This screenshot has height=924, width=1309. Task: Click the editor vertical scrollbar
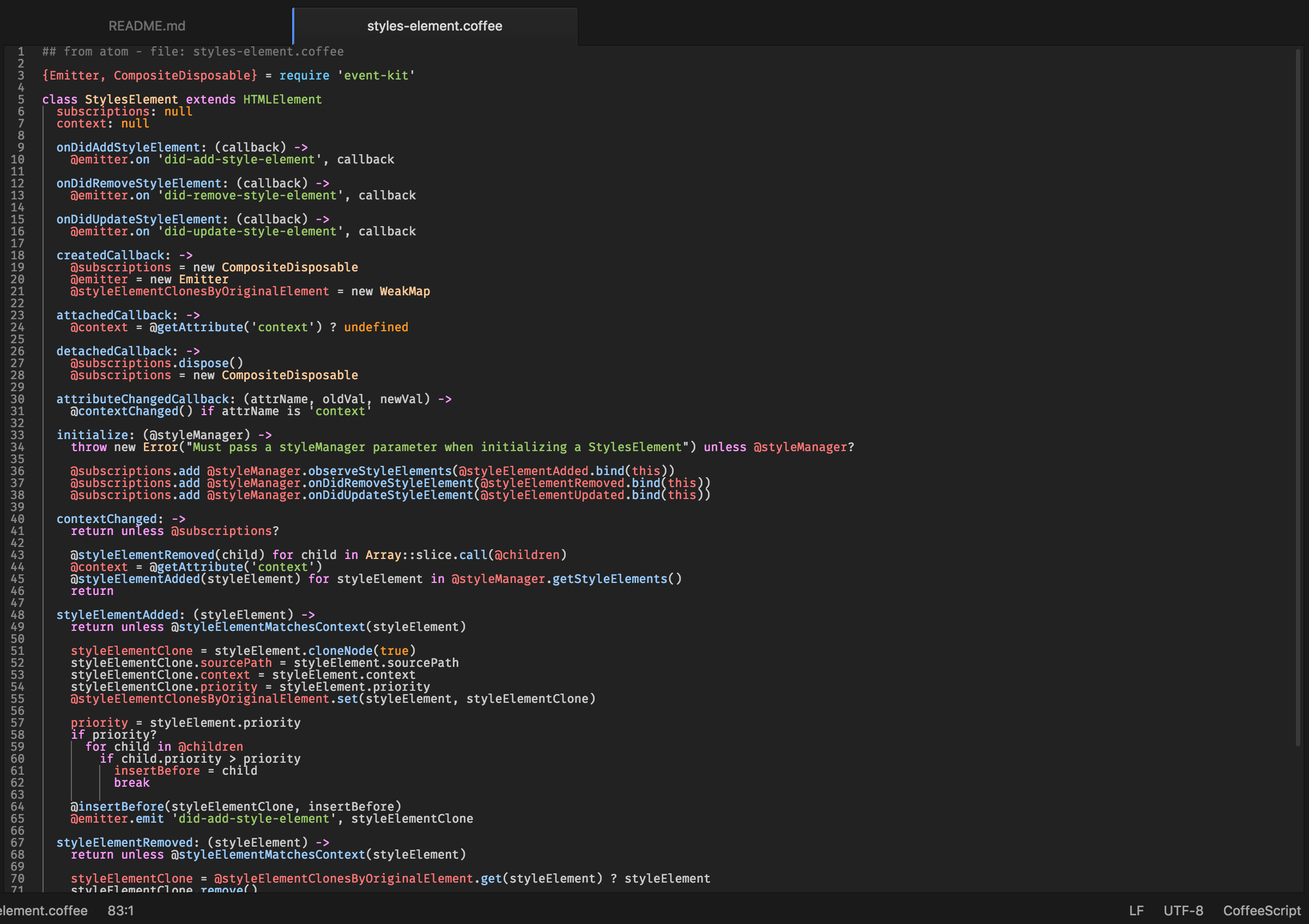click(1298, 399)
